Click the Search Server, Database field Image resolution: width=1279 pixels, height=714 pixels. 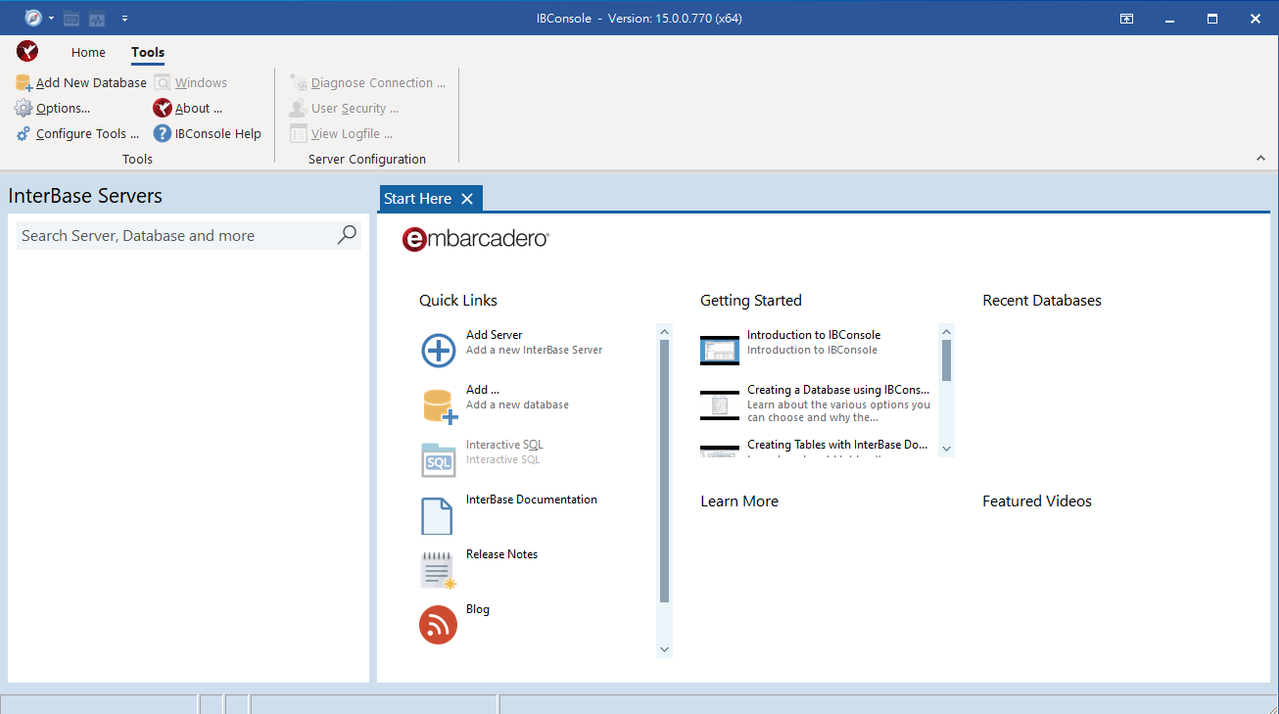(175, 236)
